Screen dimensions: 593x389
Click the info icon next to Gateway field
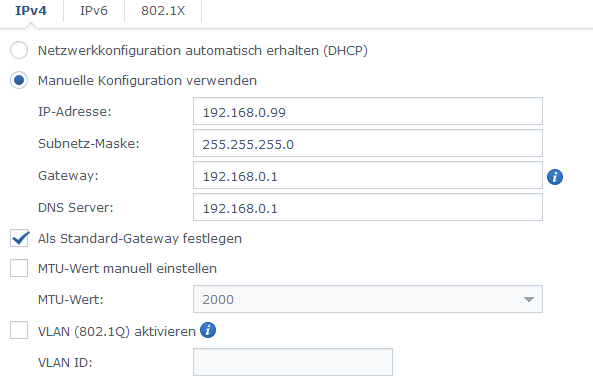pyautogui.click(x=555, y=177)
